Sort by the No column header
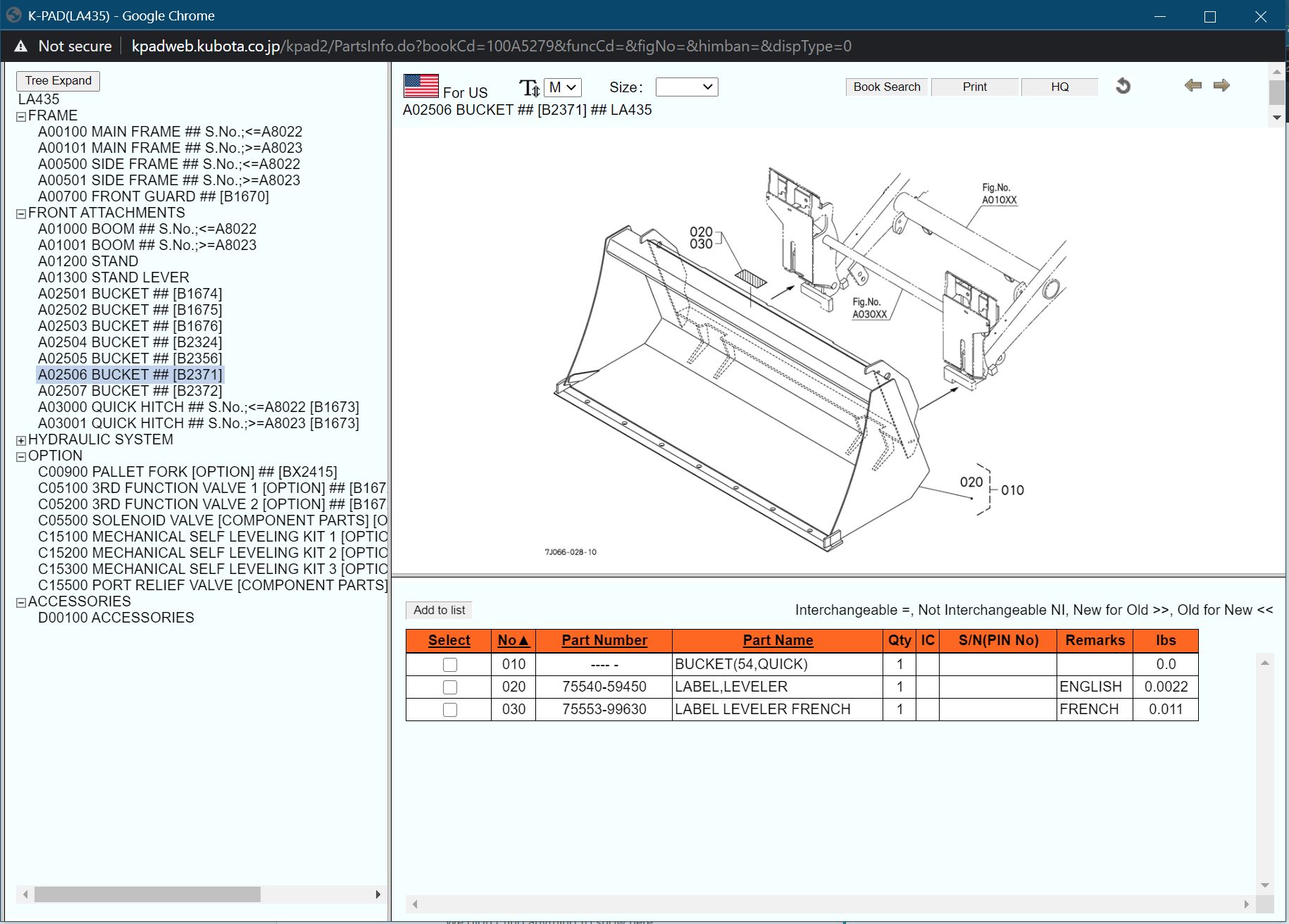This screenshot has width=1289, height=924. coord(513,640)
